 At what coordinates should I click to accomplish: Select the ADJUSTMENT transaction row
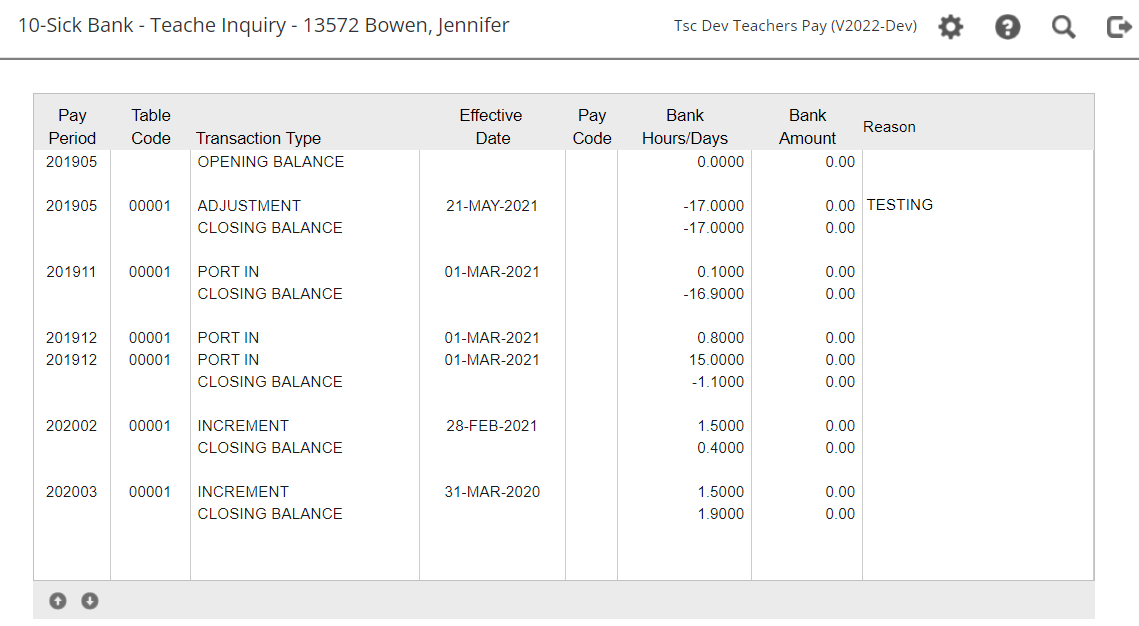click(x=249, y=206)
